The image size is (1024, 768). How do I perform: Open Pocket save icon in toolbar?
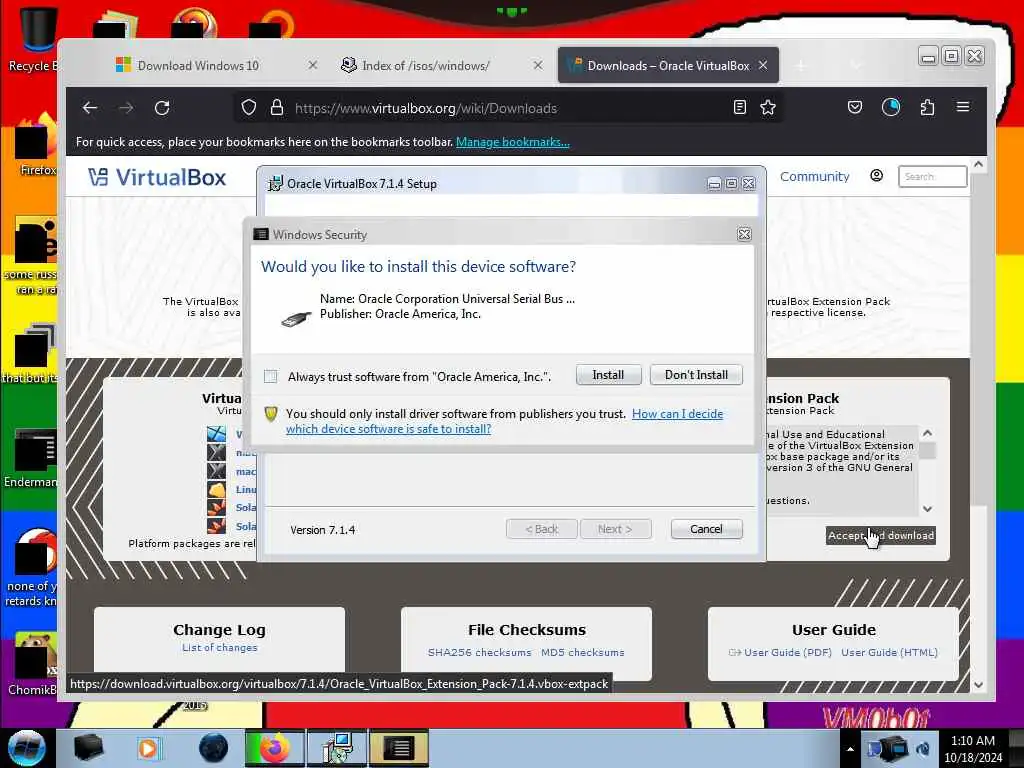point(855,107)
